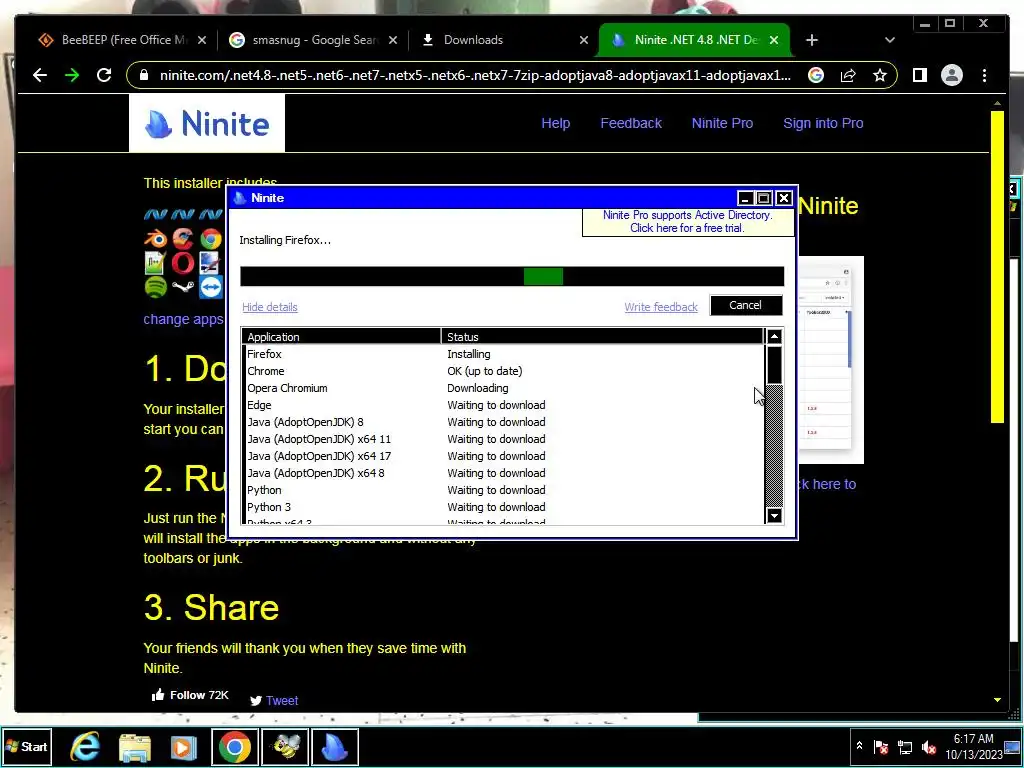Click the Chrome icon in installer list
Image resolution: width=1024 pixels, height=768 pixels.
coord(210,239)
